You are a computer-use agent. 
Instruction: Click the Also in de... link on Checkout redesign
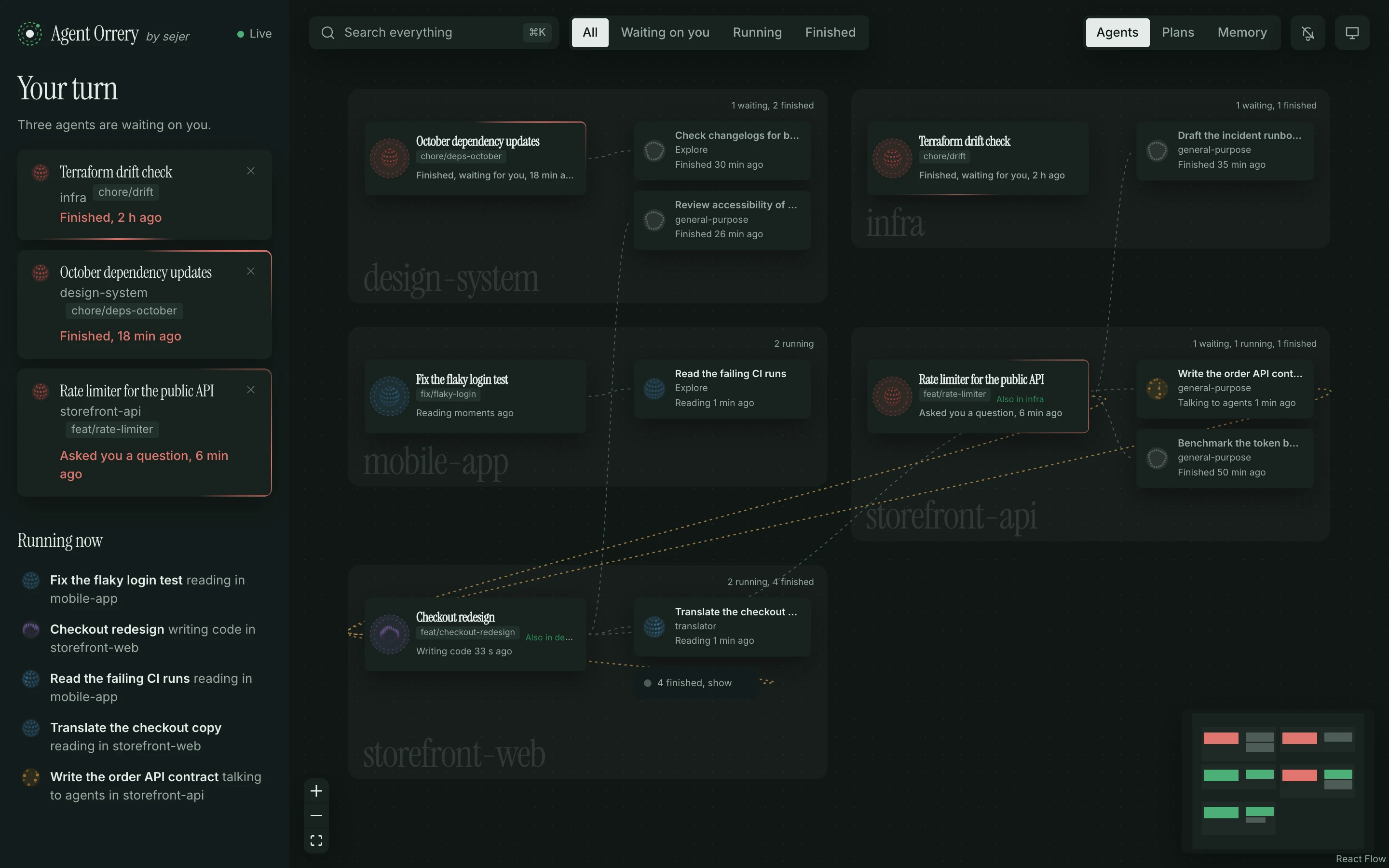pos(549,637)
